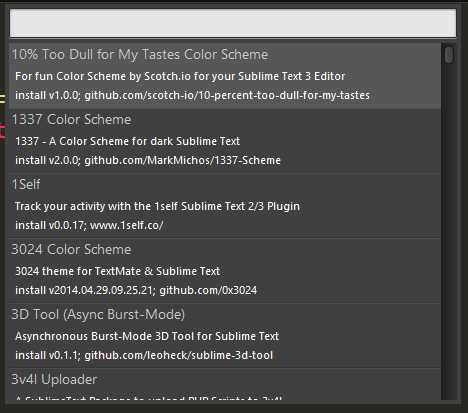Install 3D Tool (Async Burst-Mode) package
468x413 pixels.
[x=225, y=336]
